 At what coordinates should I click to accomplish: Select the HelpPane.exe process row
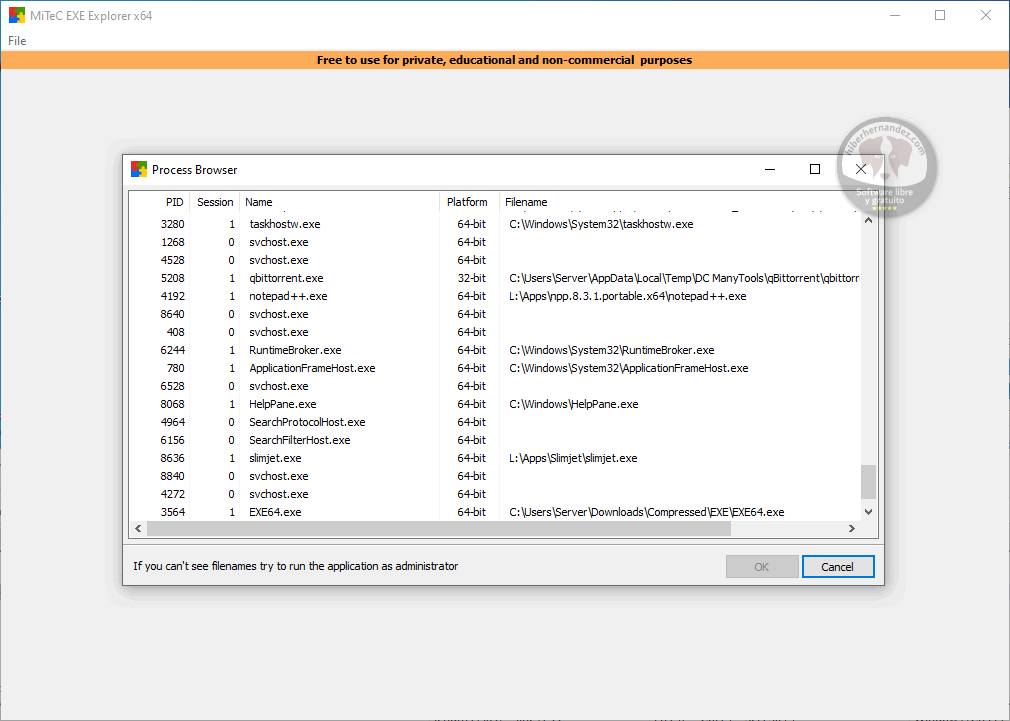point(495,405)
